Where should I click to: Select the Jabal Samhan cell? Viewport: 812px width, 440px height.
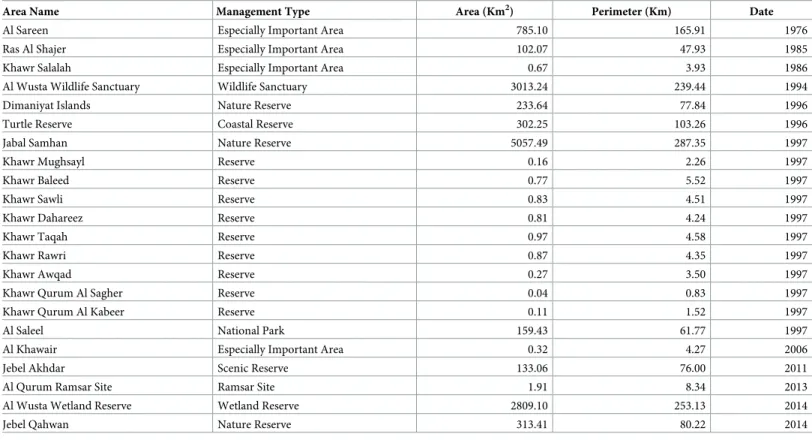click(x=35, y=143)
